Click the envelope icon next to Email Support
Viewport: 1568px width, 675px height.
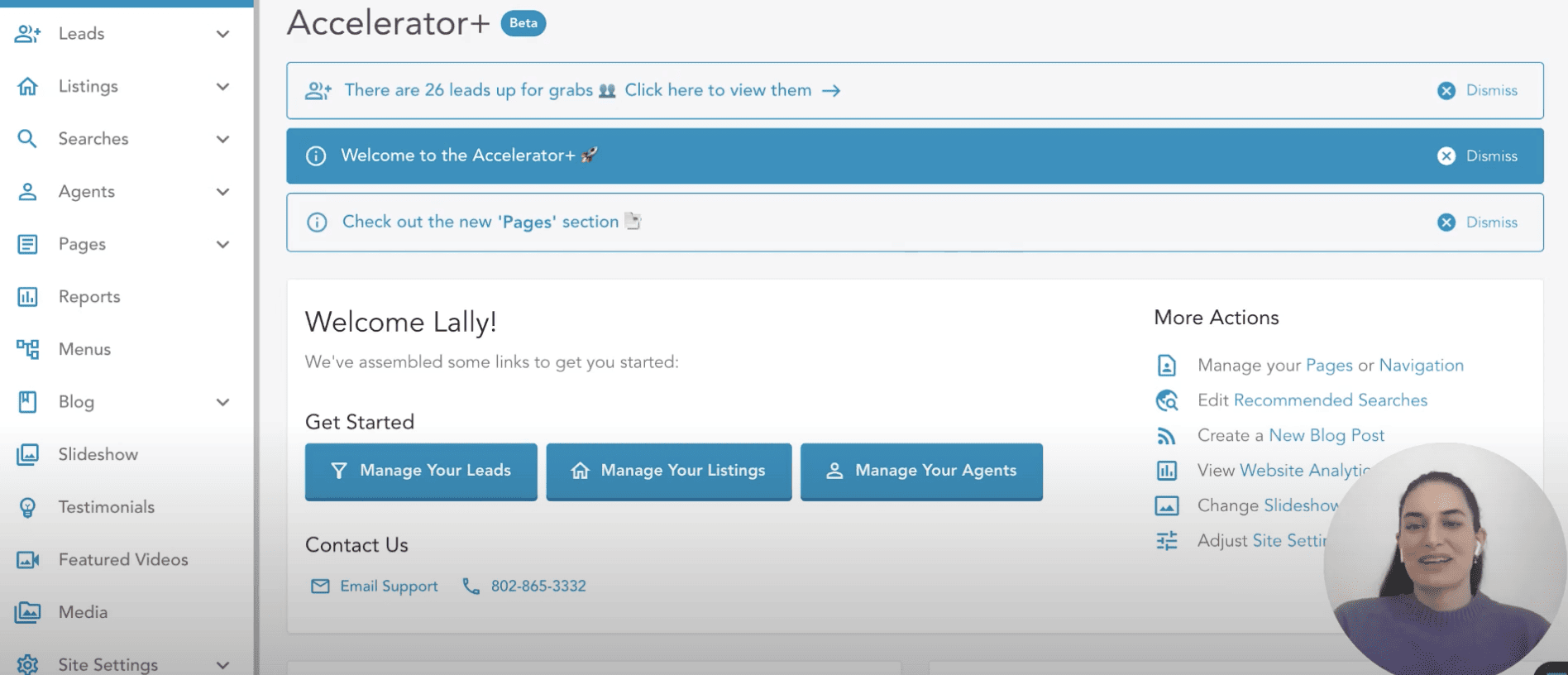(320, 586)
